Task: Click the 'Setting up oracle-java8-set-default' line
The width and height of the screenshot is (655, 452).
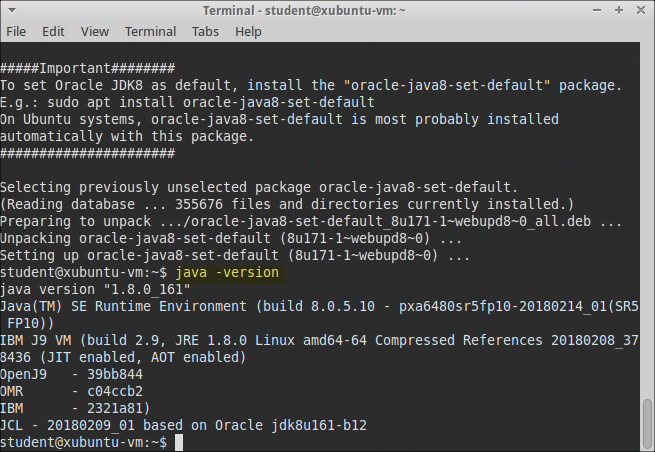Action: [235, 255]
